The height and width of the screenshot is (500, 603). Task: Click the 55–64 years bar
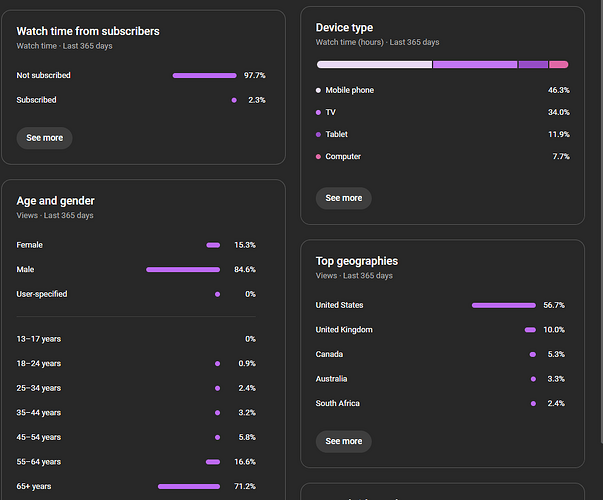click(x=213, y=462)
